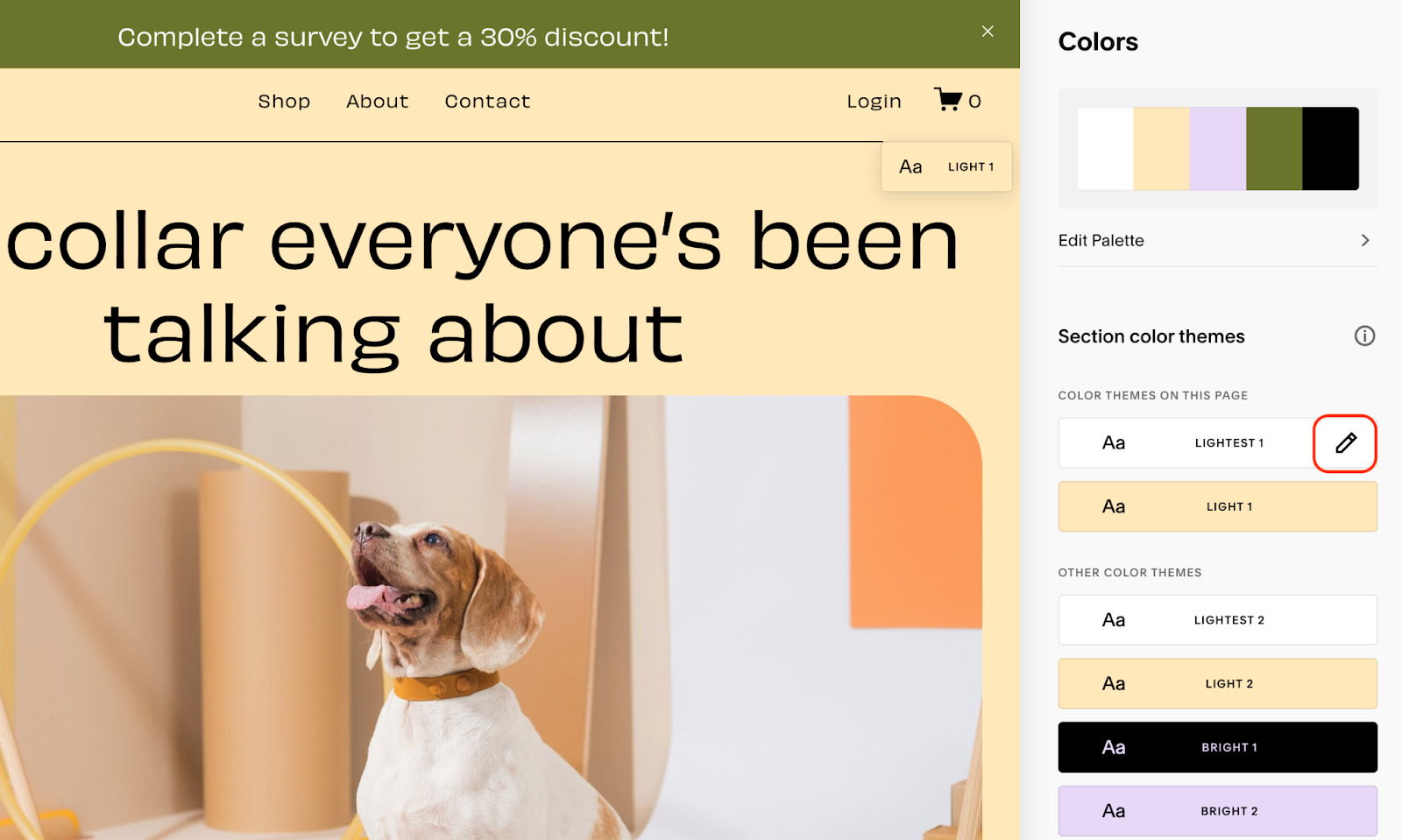
Task: Select the Light 1 color theme
Action: point(1217,506)
